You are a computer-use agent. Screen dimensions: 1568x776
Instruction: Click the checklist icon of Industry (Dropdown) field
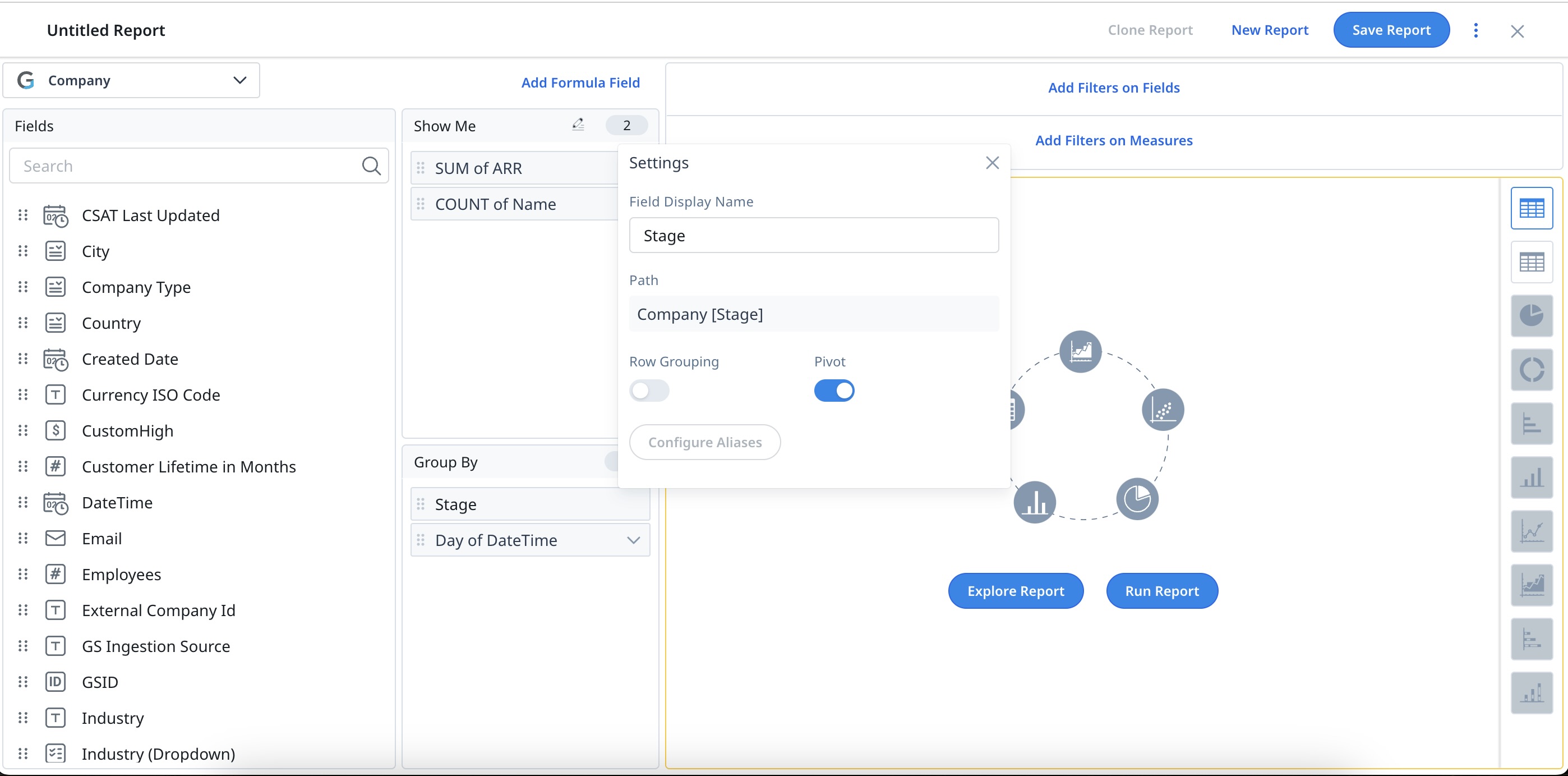(x=56, y=754)
